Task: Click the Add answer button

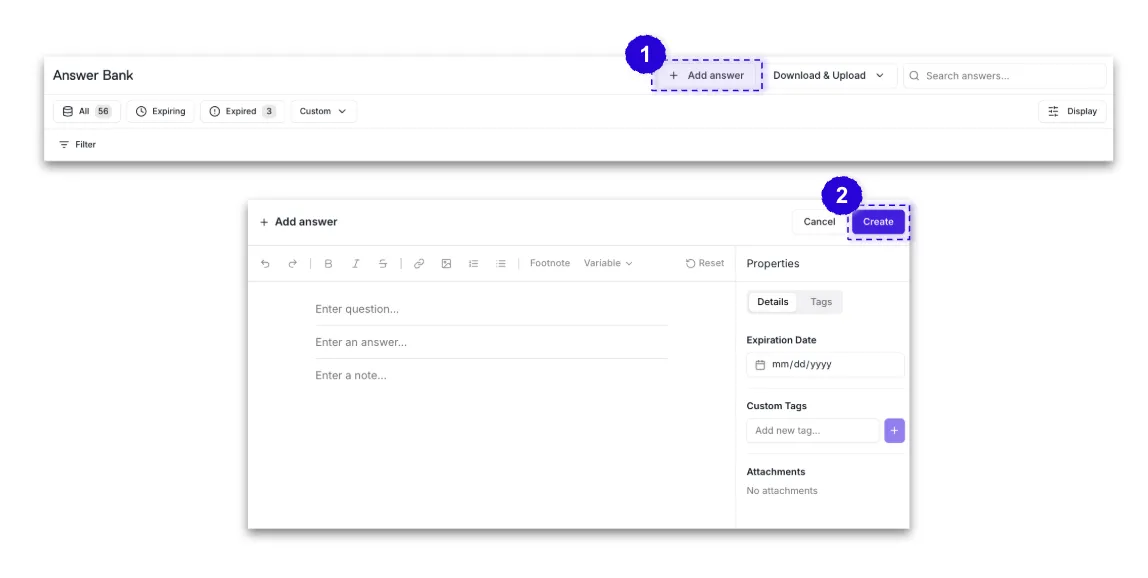Action: [x=707, y=75]
